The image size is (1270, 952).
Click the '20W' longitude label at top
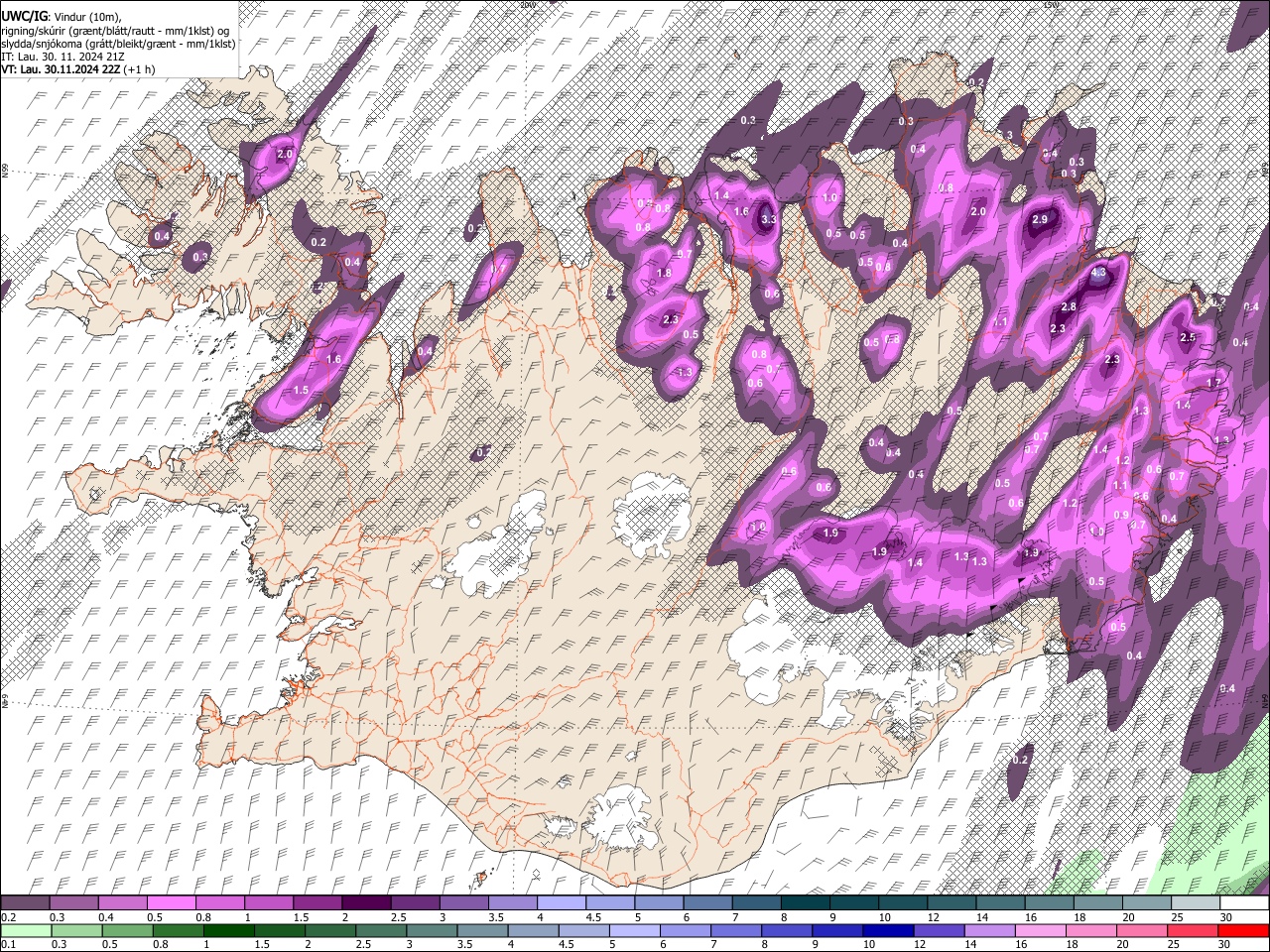click(x=527, y=5)
